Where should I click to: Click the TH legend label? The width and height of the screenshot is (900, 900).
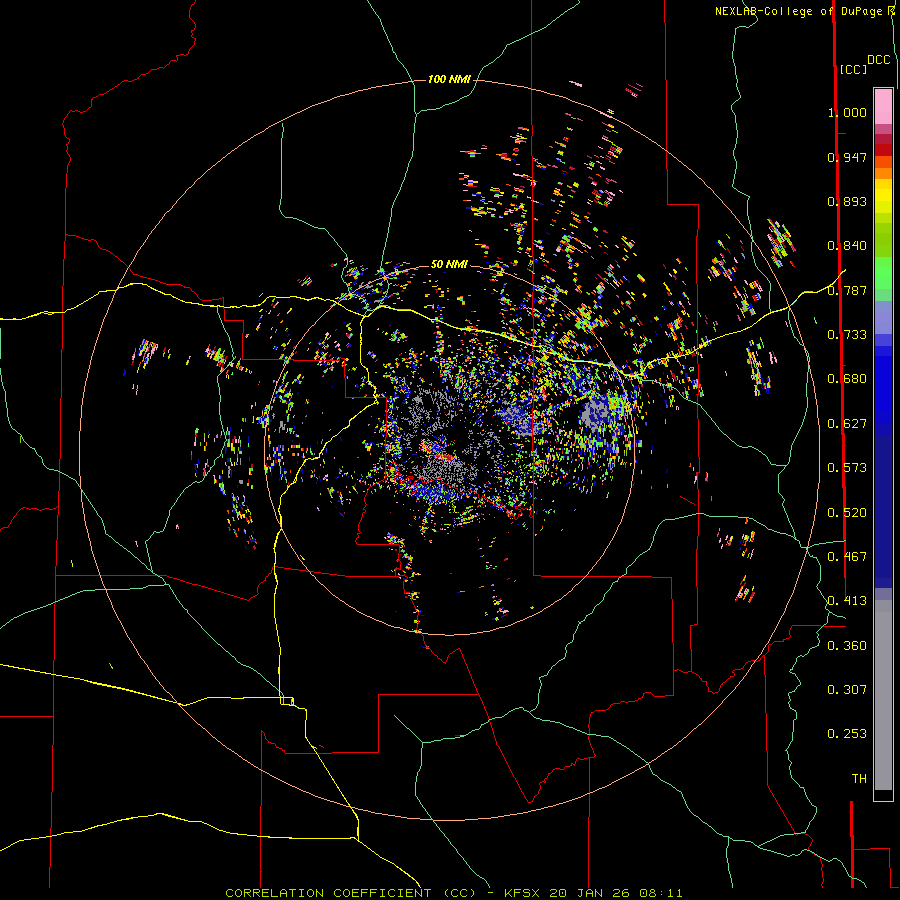(859, 779)
